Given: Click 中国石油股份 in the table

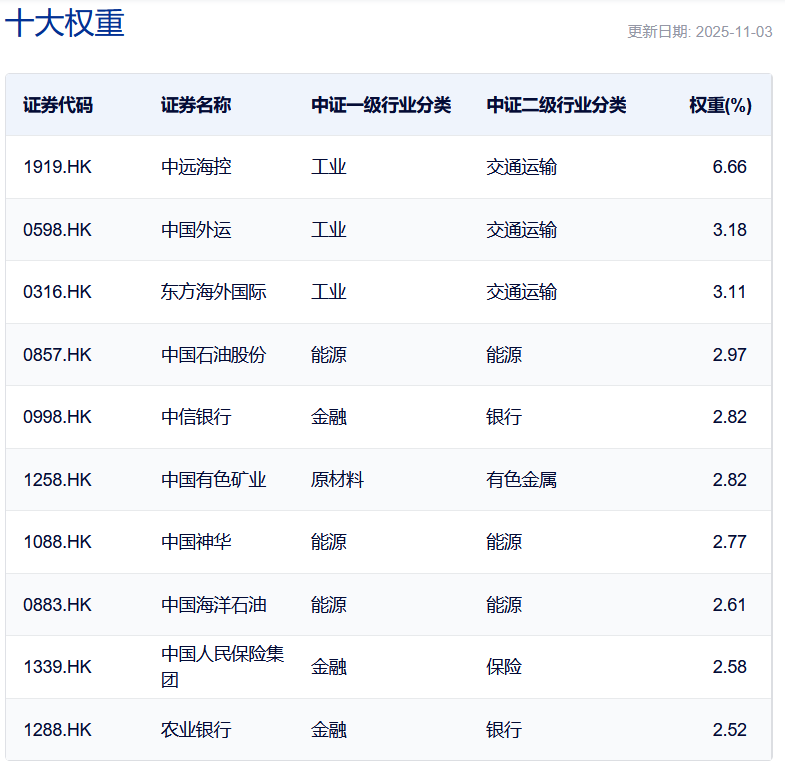Looking at the screenshot, I should (x=214, y=355).
